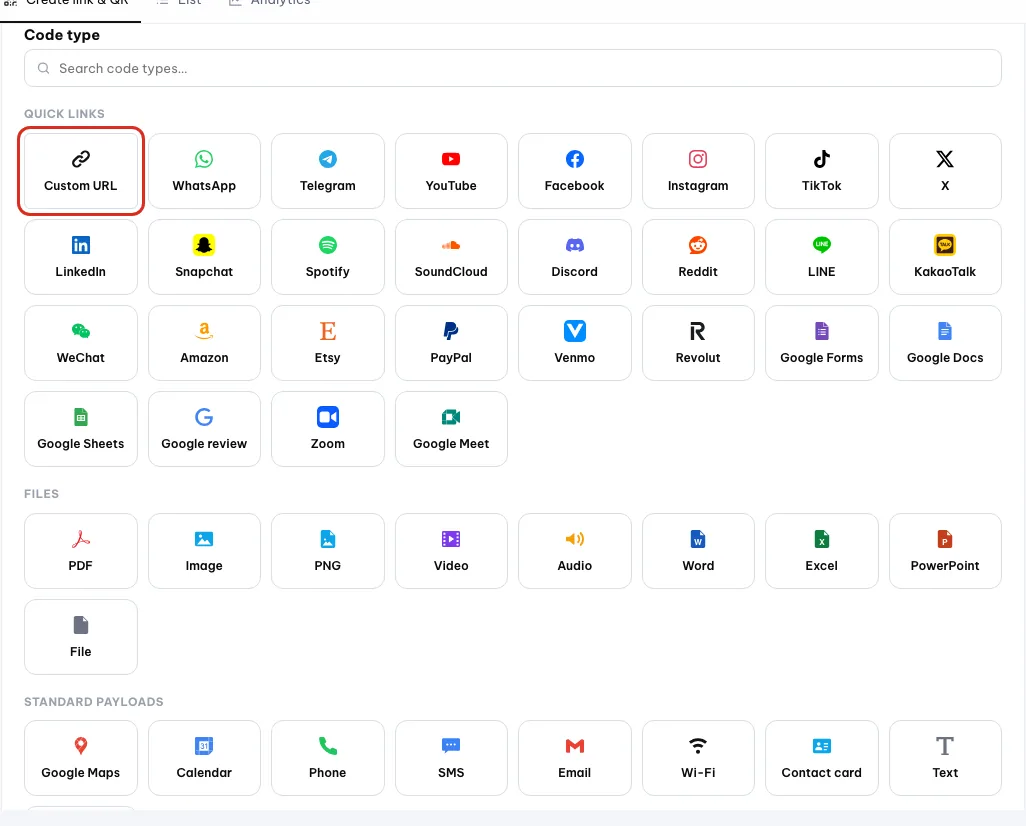Pick the Wi-Fi payload type
1026x826 pixels.
coord(698,758)
